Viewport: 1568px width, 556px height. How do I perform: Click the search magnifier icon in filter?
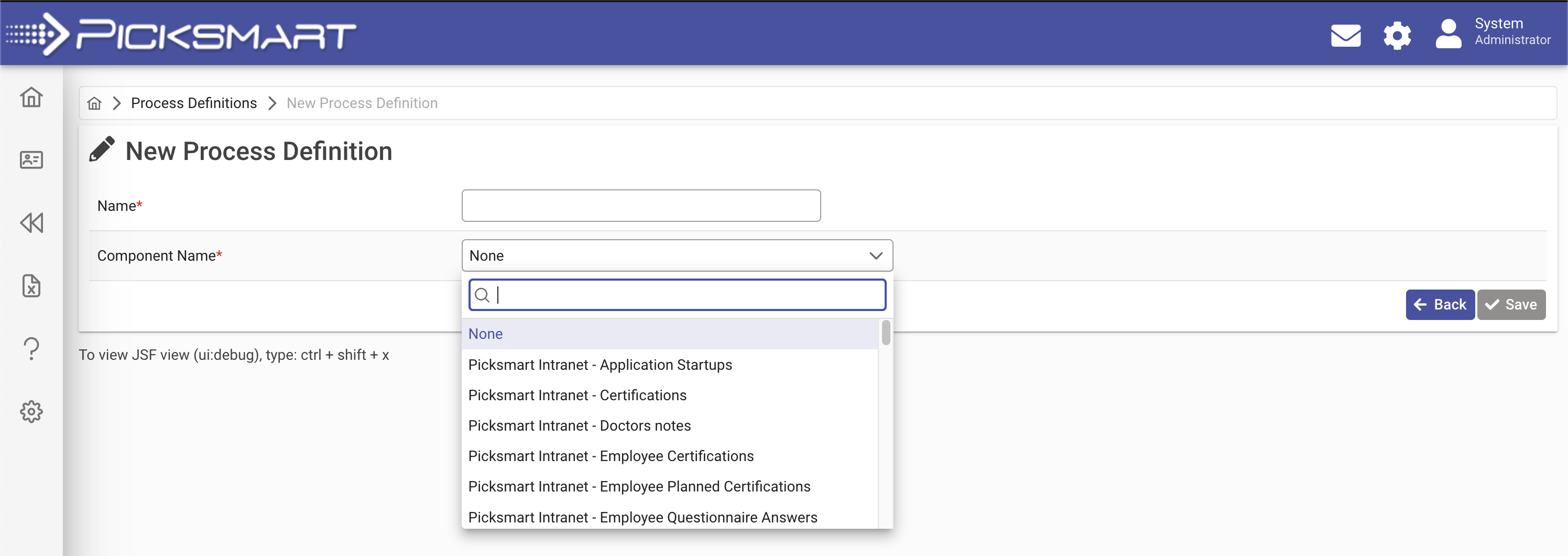(482, 295)
